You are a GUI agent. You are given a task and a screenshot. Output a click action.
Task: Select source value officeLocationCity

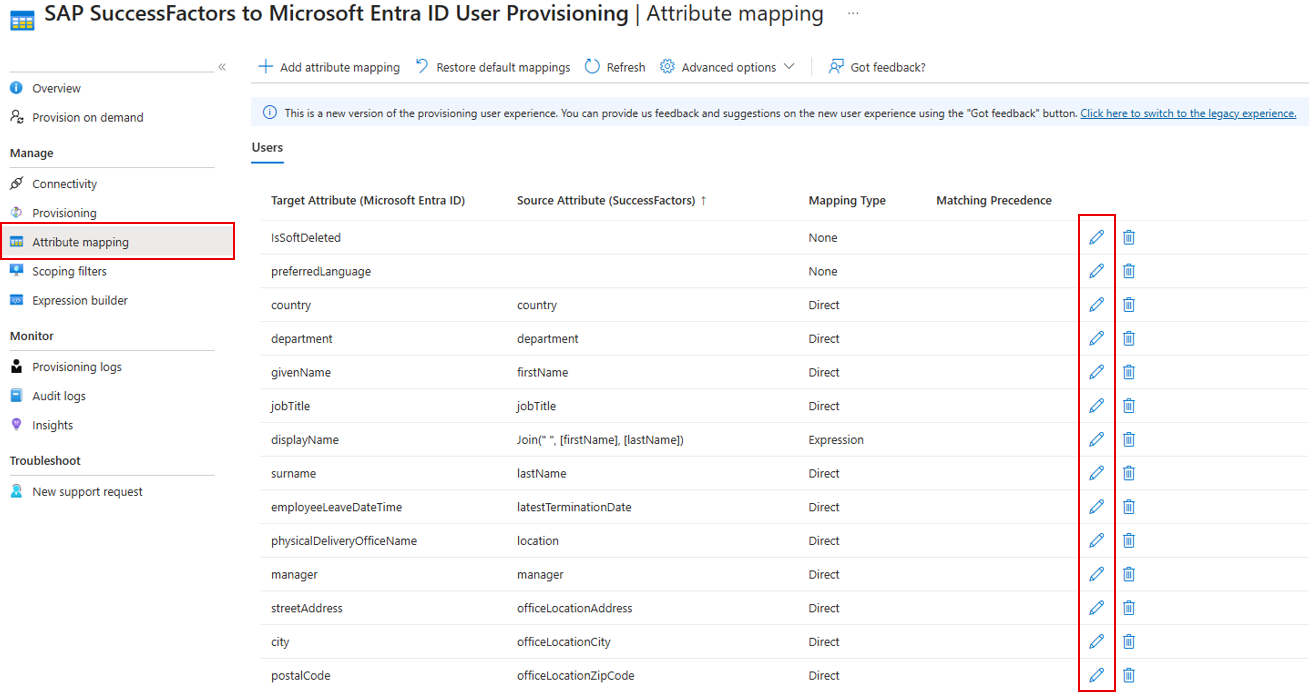(x=564, y=642)
